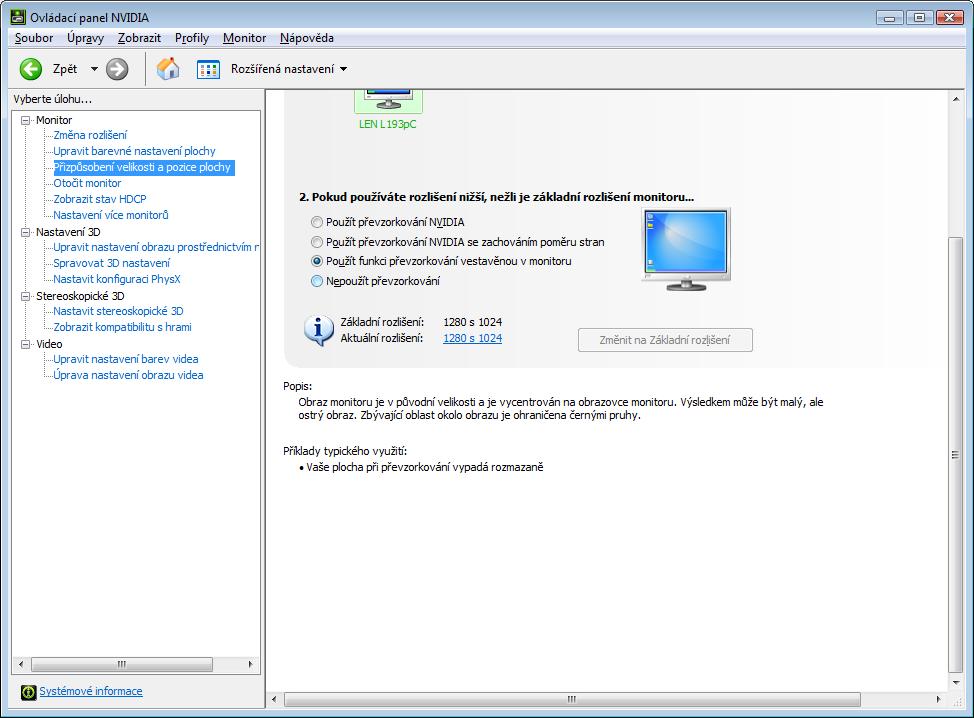The height and width of the screenshot is (718, 974).
Task: Click the main panel horizontal scrollbar thumb
Action: tap(572, 699)
